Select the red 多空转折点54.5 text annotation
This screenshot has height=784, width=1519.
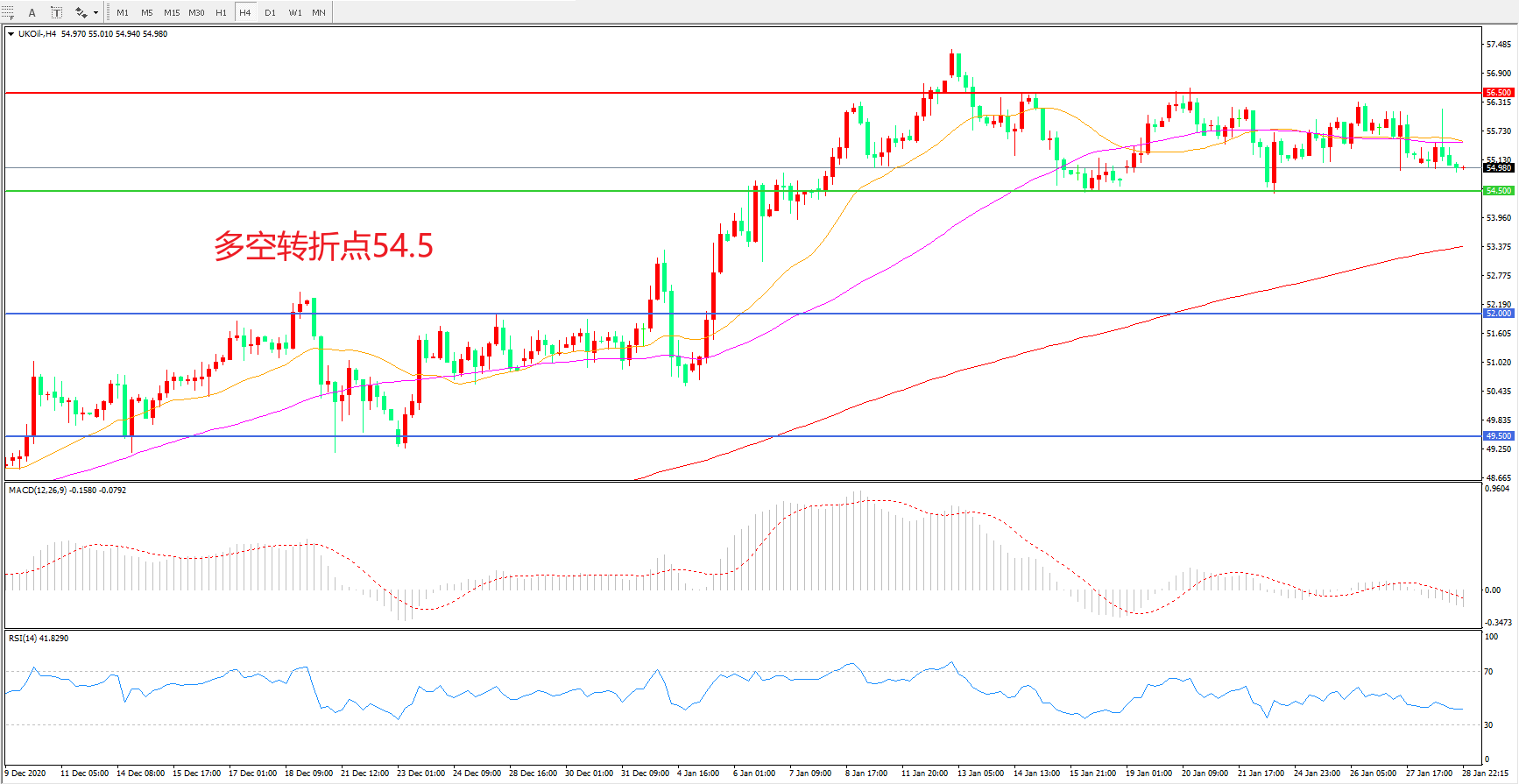point(323,246)
